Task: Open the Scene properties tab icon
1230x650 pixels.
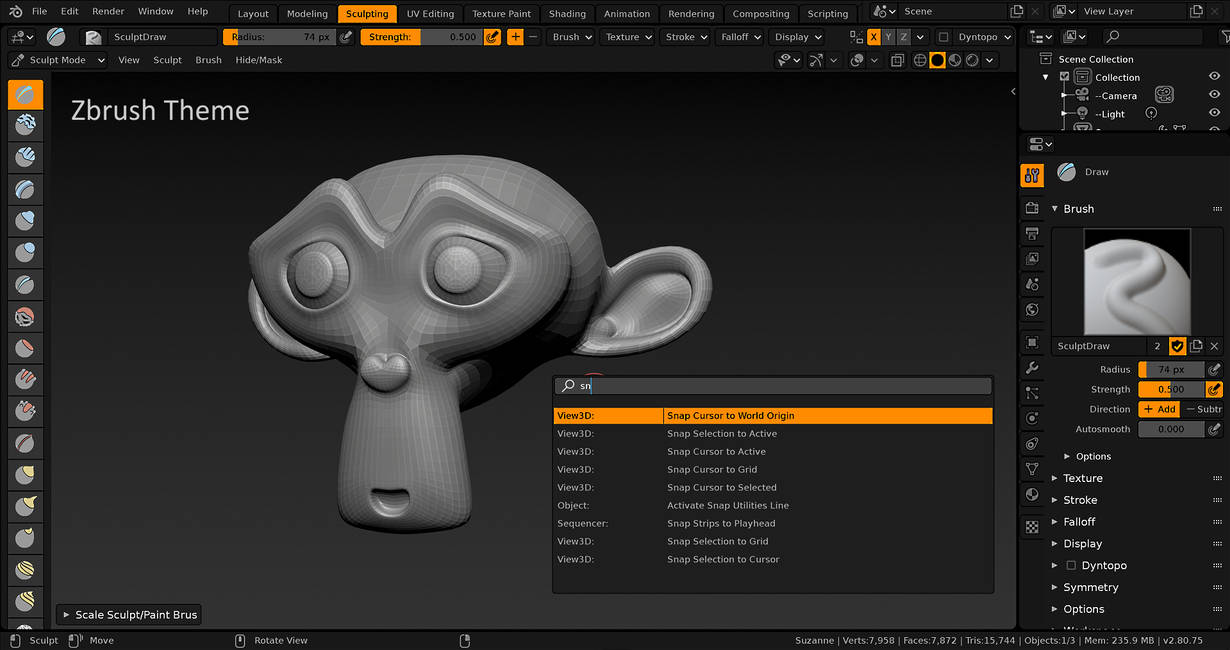Action: [1032, 284]
